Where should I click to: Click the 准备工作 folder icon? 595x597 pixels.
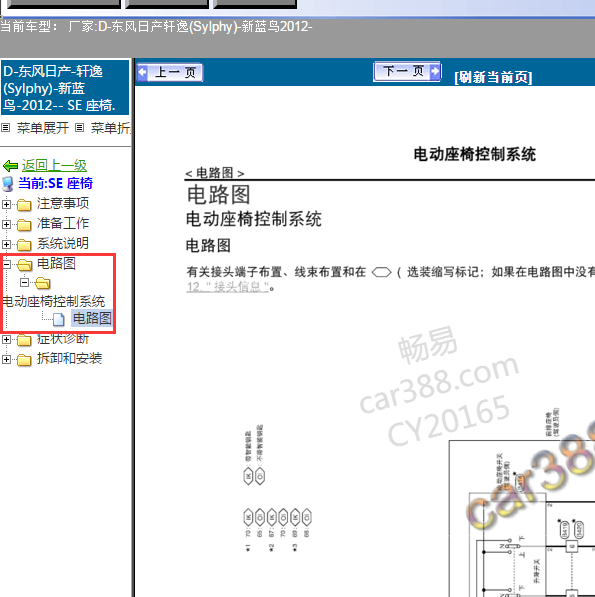(24, 225)
